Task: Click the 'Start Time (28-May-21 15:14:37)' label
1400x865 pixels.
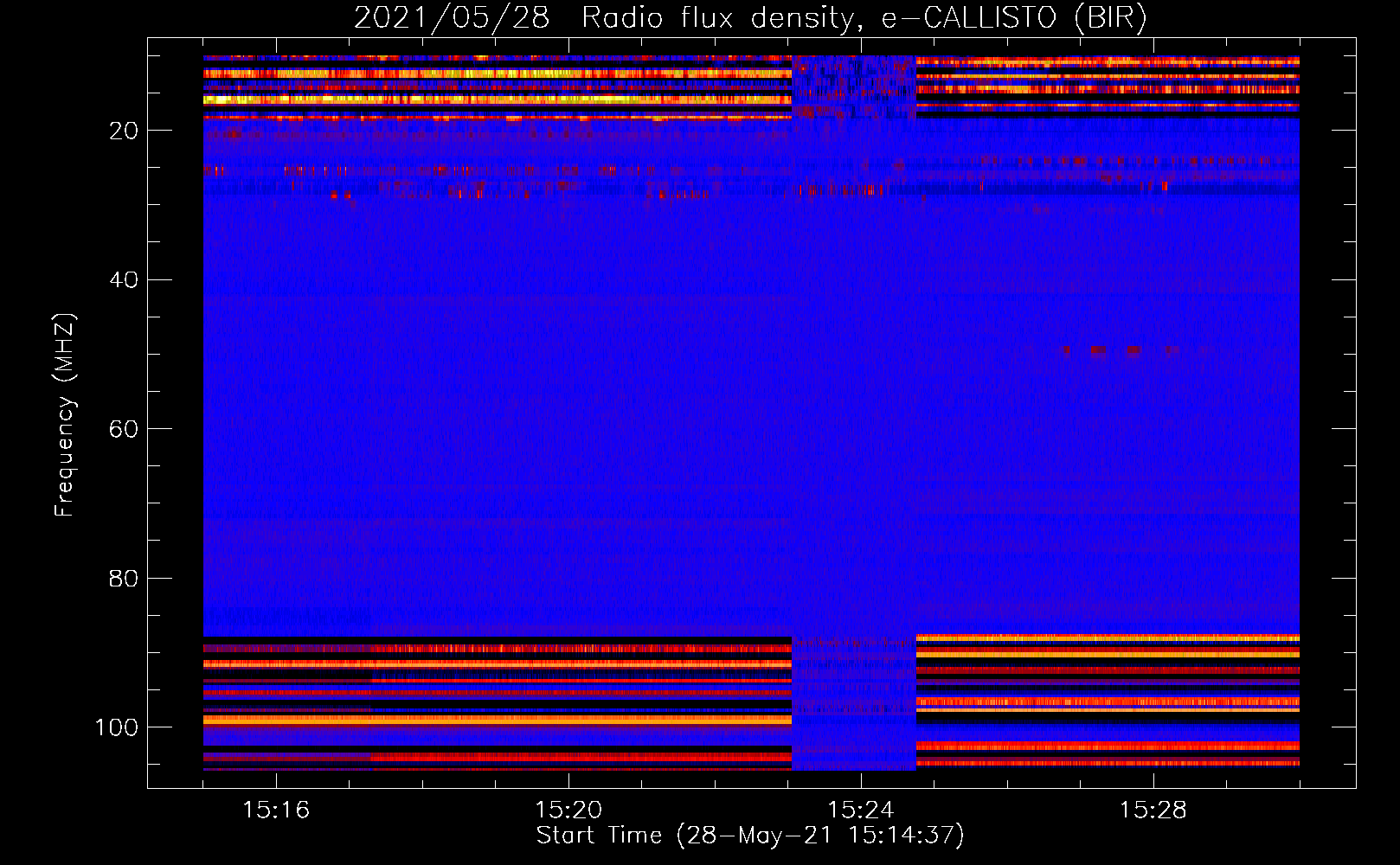Action: coord(750,836)
